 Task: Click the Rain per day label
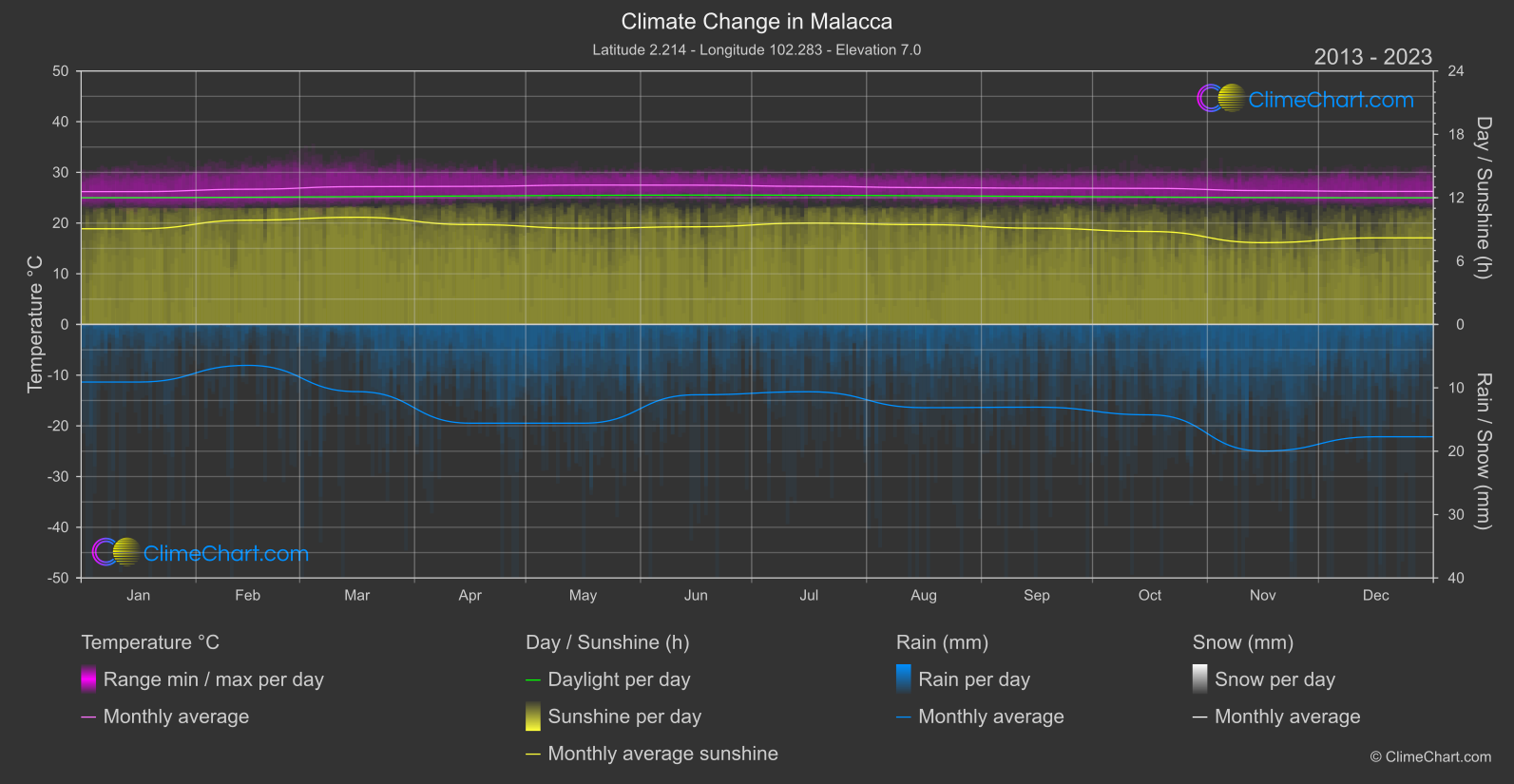(974, 679)
